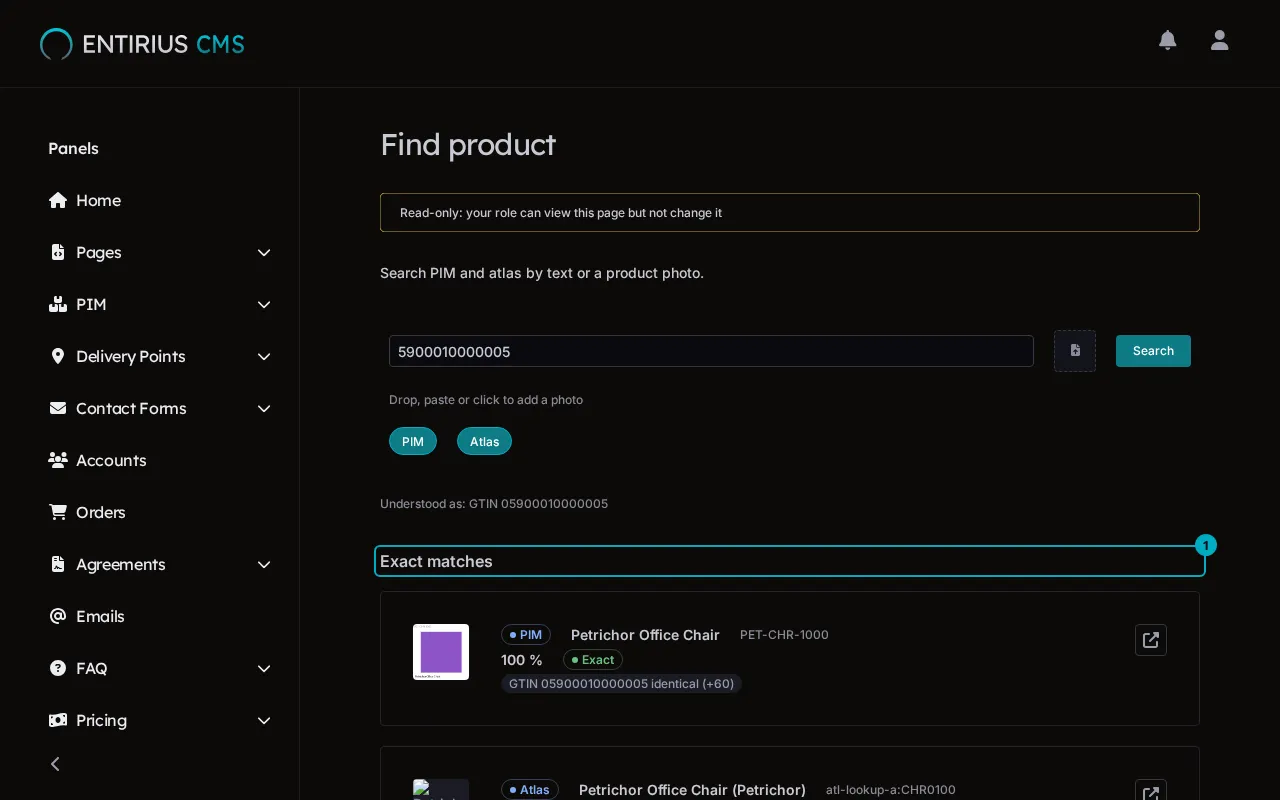Toggle the Atlas source filter chip

pyautogui.click(x=484, y=441)
